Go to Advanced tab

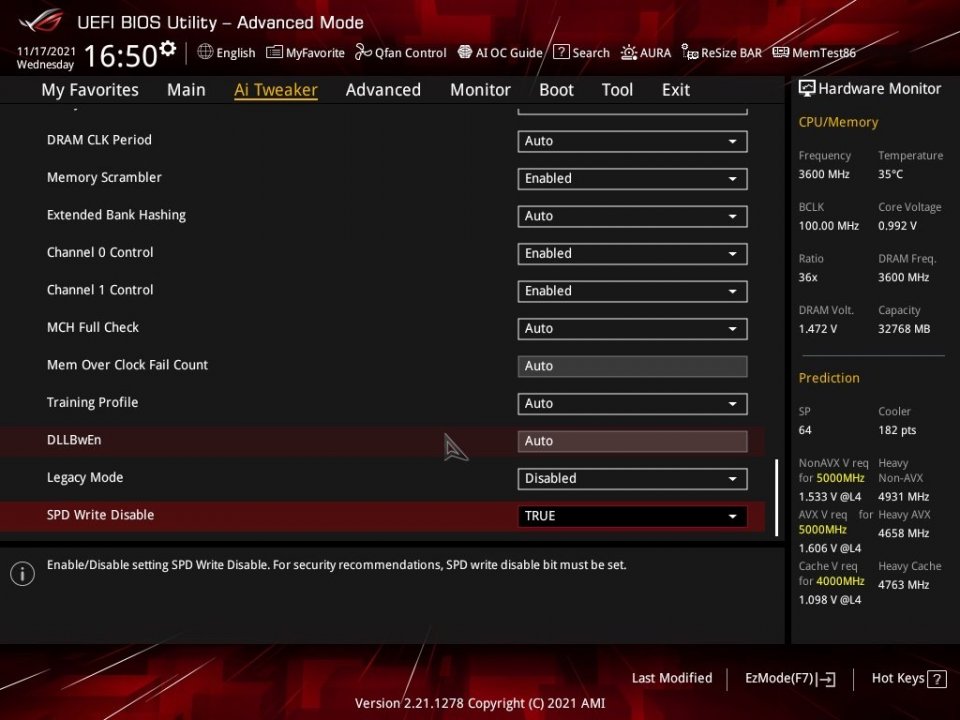point(383,90)
